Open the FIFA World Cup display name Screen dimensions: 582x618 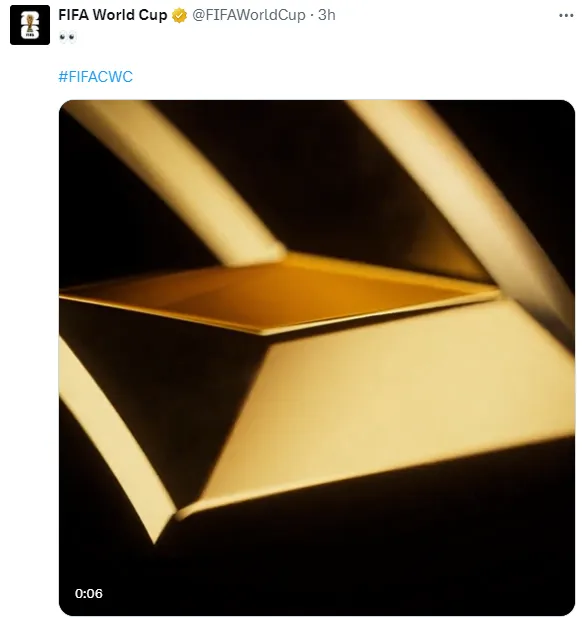[113, 15]
